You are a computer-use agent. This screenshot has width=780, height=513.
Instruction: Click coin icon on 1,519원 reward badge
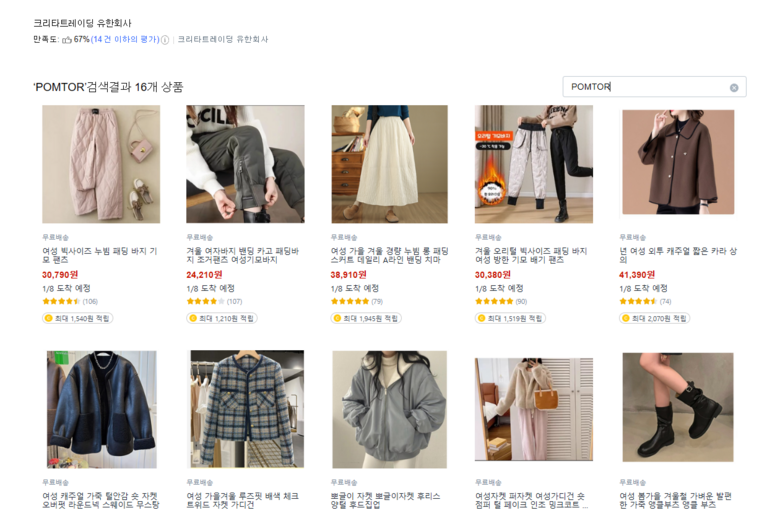(481, 318)
